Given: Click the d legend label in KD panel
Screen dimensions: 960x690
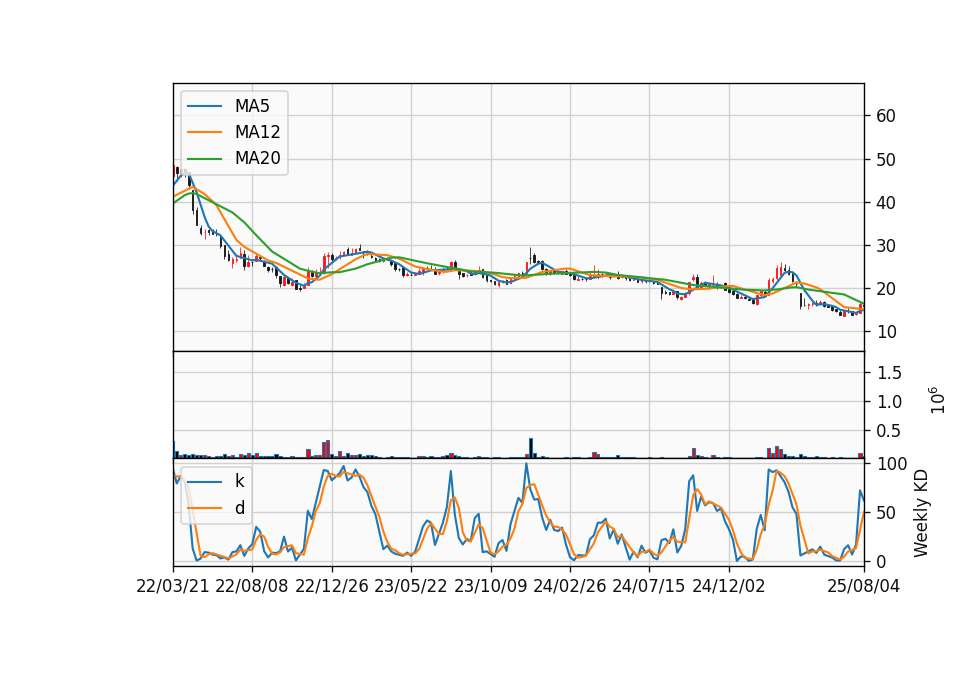Looking at the screenshot, I should pyautogui.click(x=240, y=508).
